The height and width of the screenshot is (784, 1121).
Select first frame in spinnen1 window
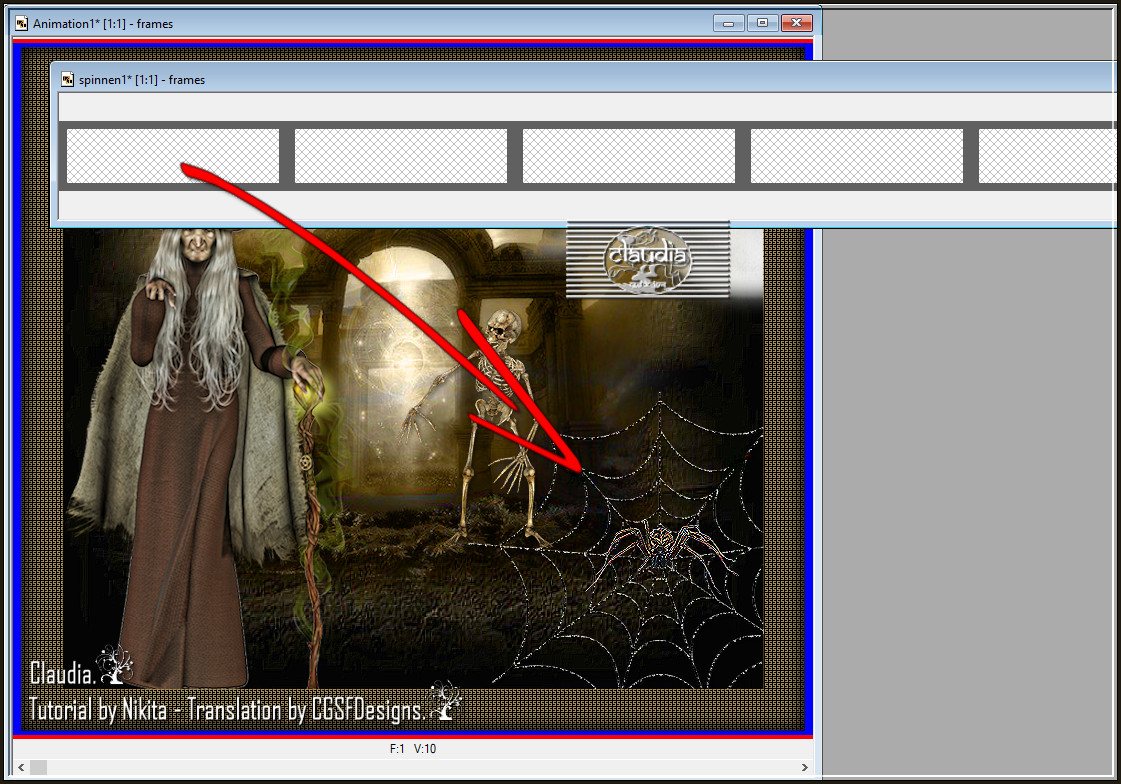click(172, 156)
